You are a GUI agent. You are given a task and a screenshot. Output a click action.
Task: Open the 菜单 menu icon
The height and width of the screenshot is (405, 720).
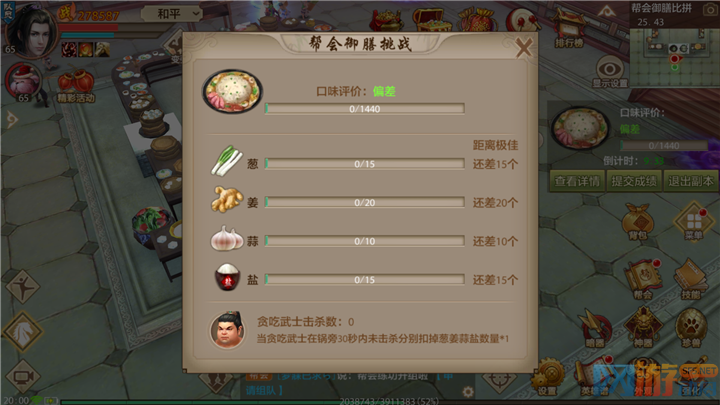pos(694,222)
